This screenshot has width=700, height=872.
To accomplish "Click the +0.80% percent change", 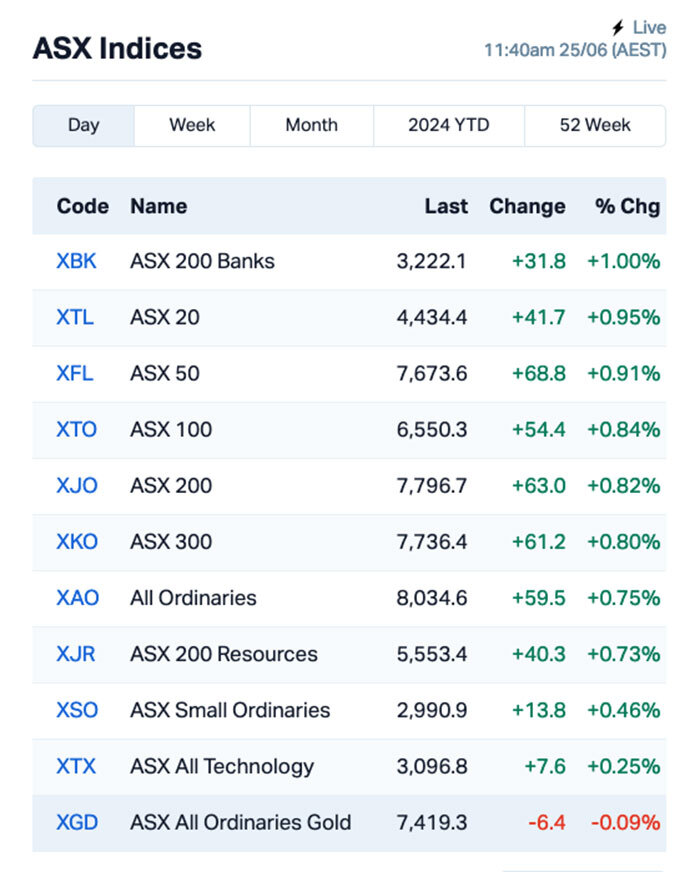I will (x=624, y=542).
